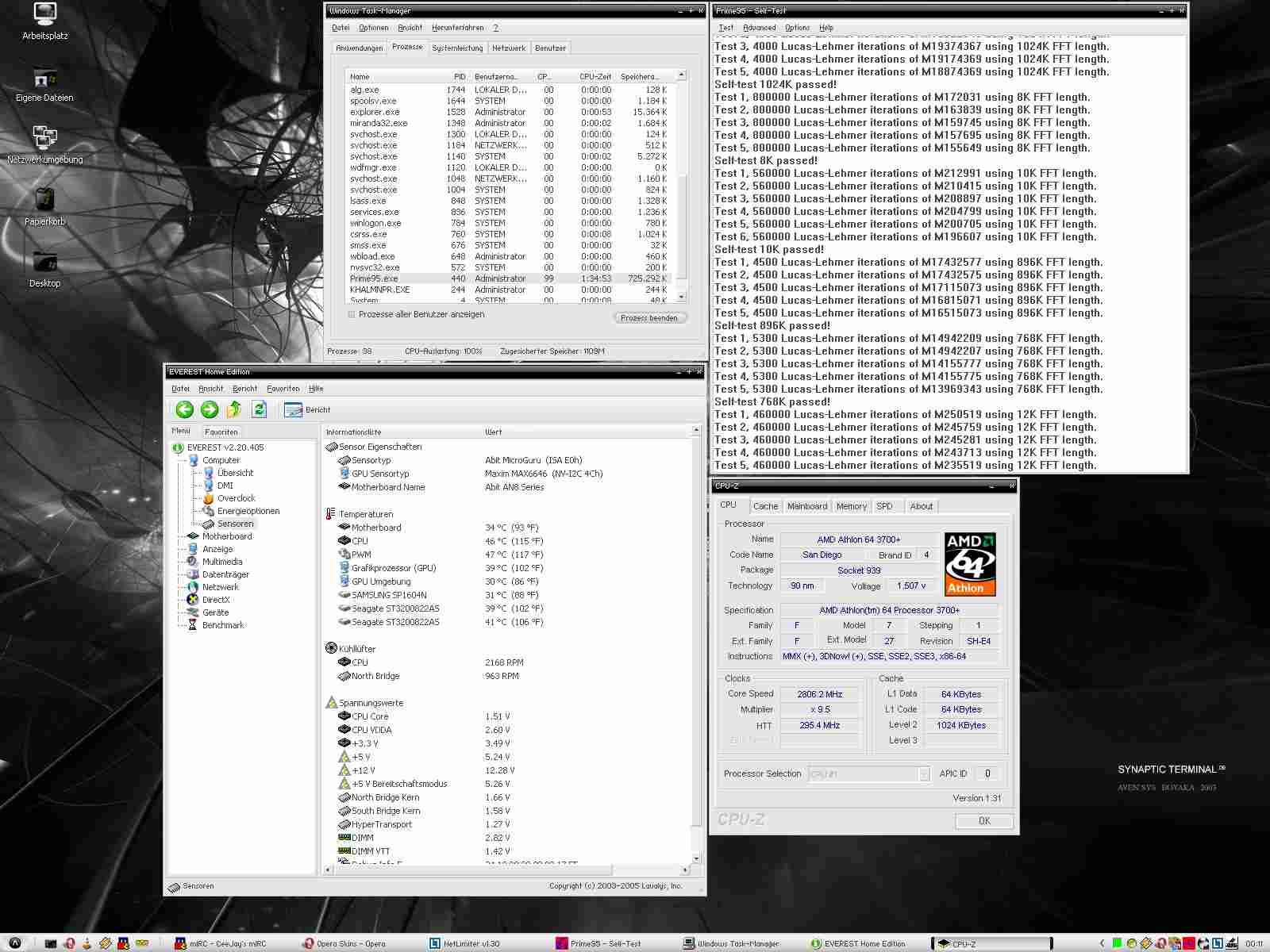
Task: Select DMI in the EVEREST tree
Action: click(225, 486)
